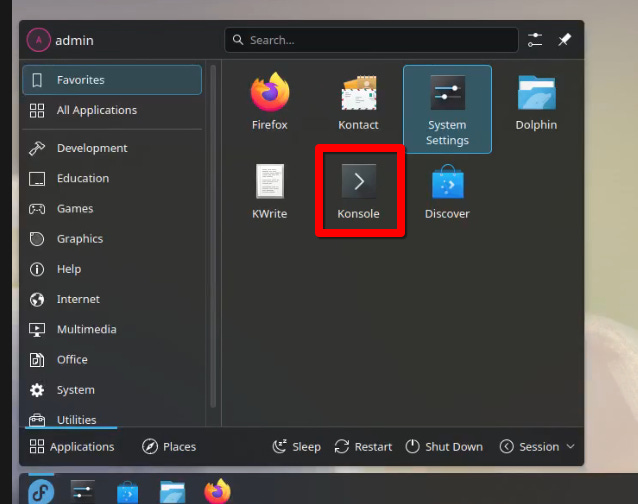
Task: Open the Games category
Action: [112, 209]
